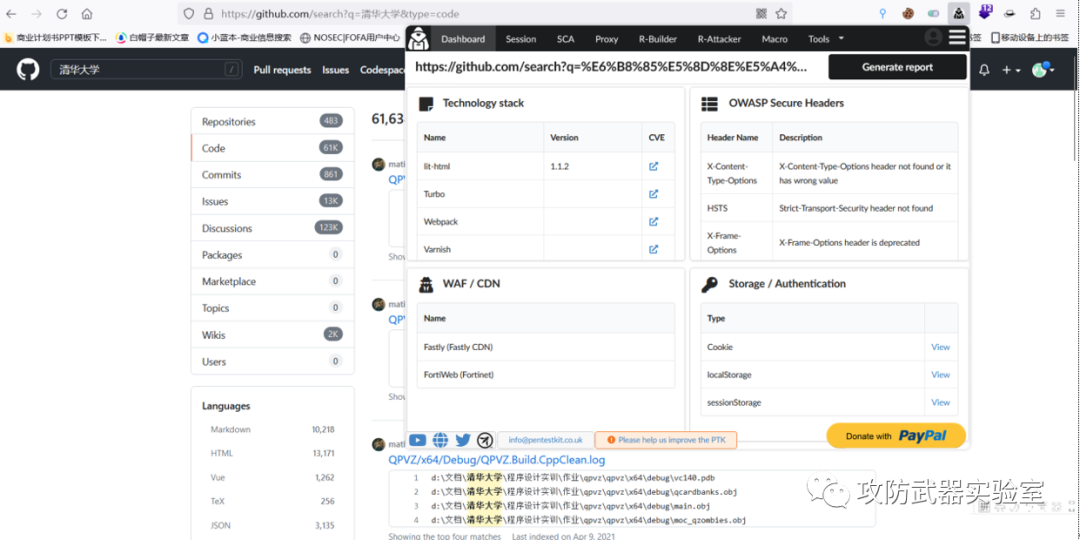Image resolution: width=1080 pixels, height=540 pixels.
Task: Switch to the PTK Session tab
Action: tap(521, 39)
